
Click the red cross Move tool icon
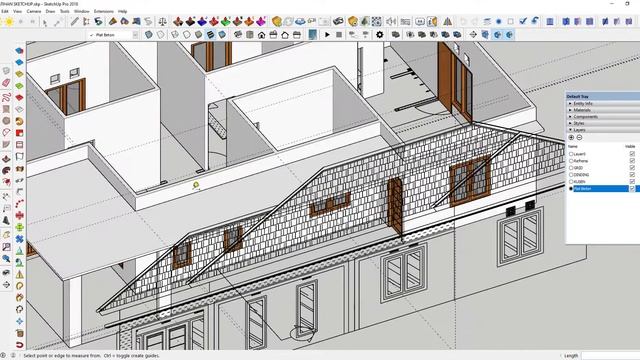tap(19, 215)
